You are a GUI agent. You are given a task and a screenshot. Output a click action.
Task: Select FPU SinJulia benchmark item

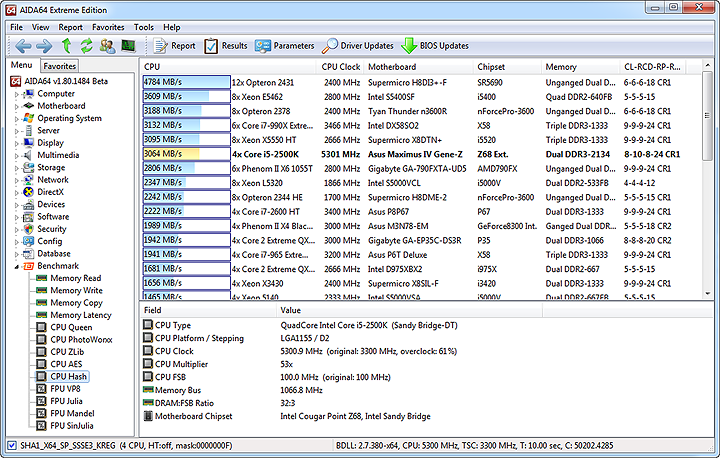click(72, 426)
